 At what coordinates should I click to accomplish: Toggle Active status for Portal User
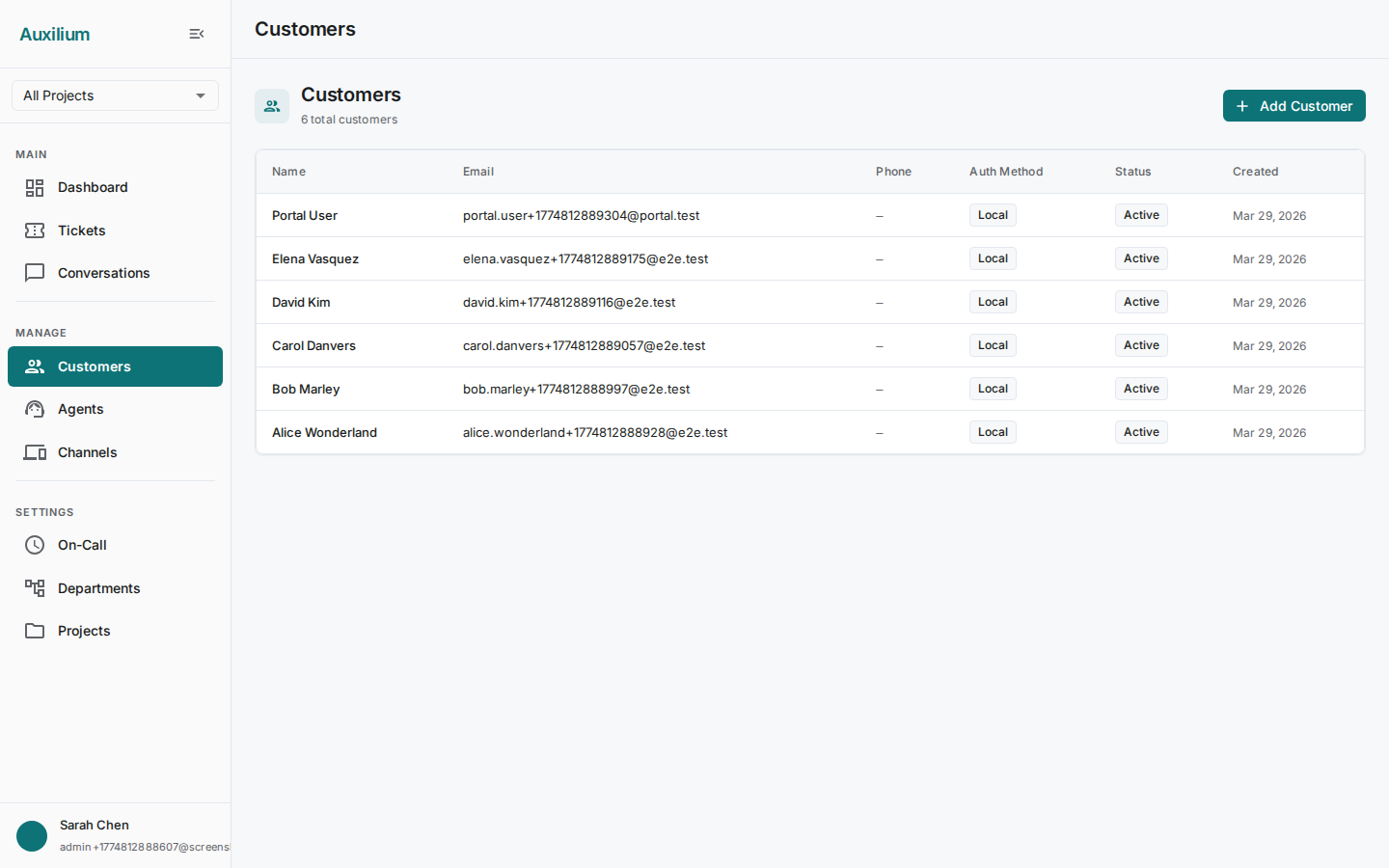coord(1141,215)
